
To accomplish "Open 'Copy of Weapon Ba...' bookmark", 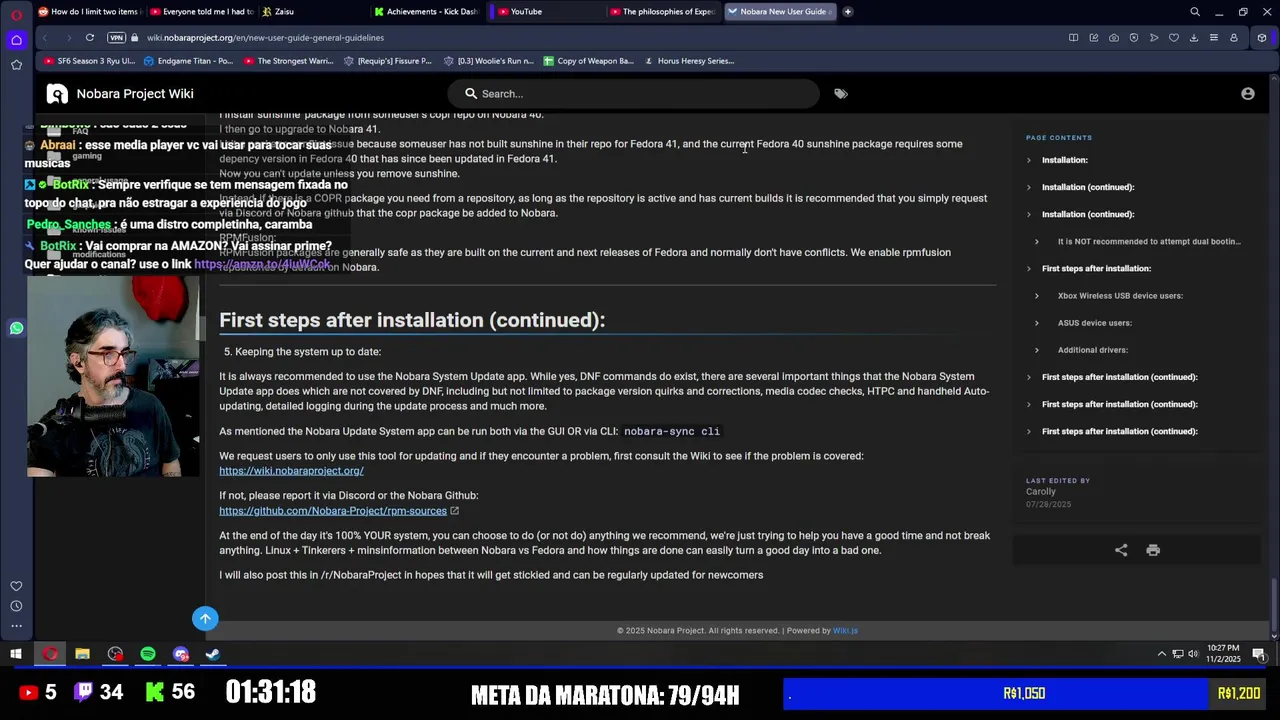I will pos(589,61).
